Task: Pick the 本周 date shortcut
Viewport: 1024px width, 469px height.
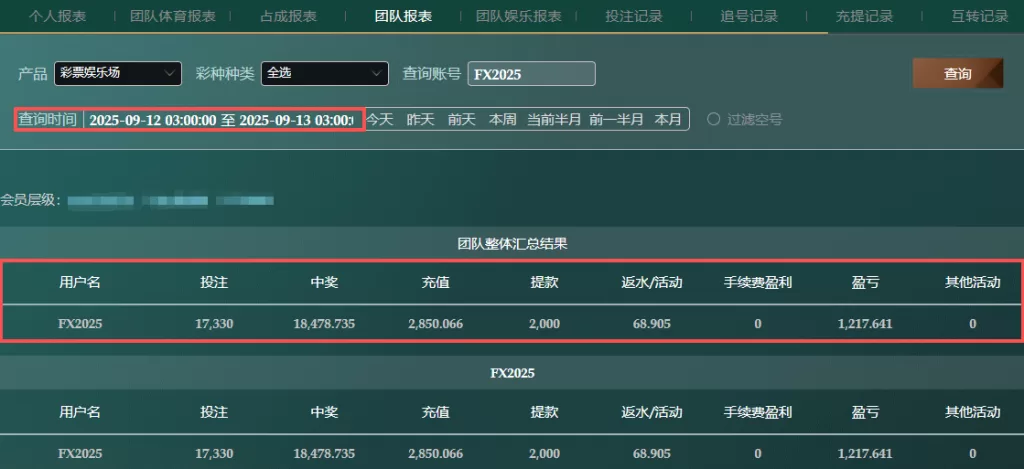Action: point(502,119)
